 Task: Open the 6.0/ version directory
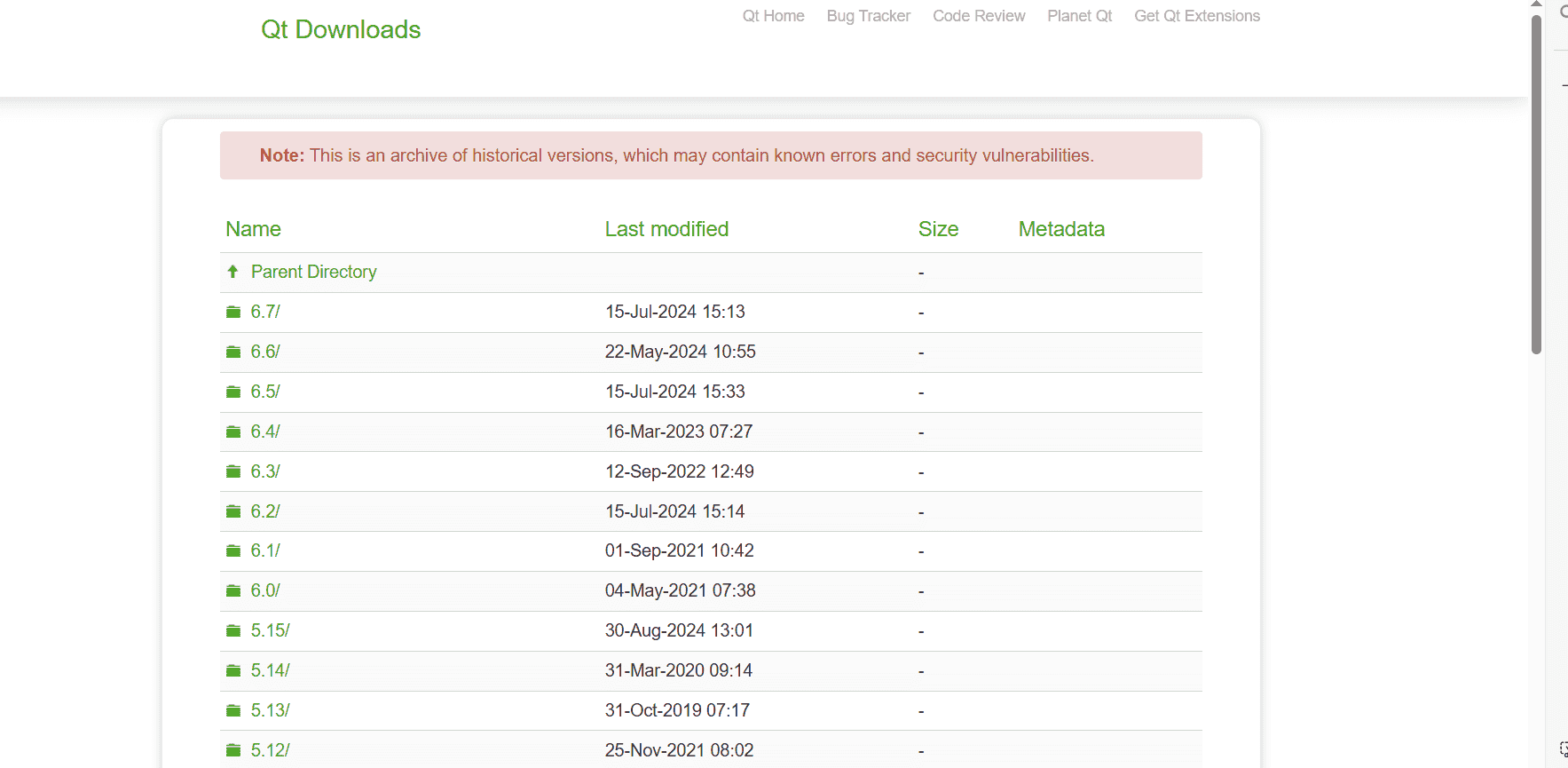pos(264,590)
